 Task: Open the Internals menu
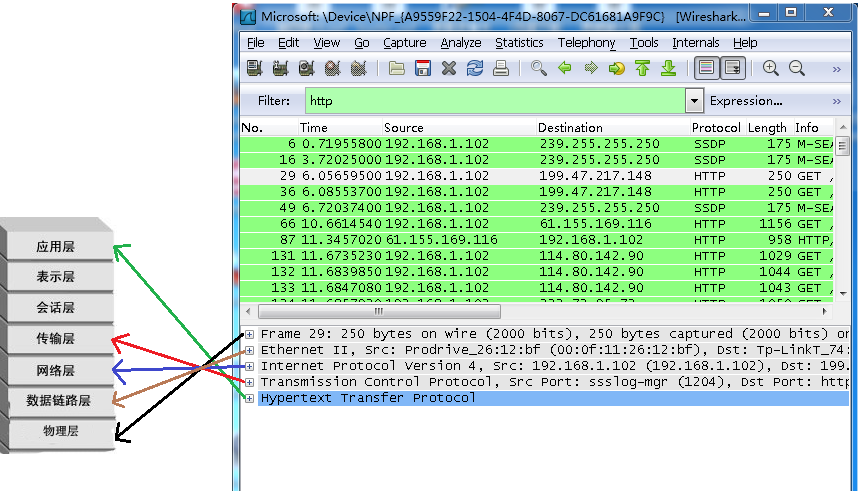(695, 43)
